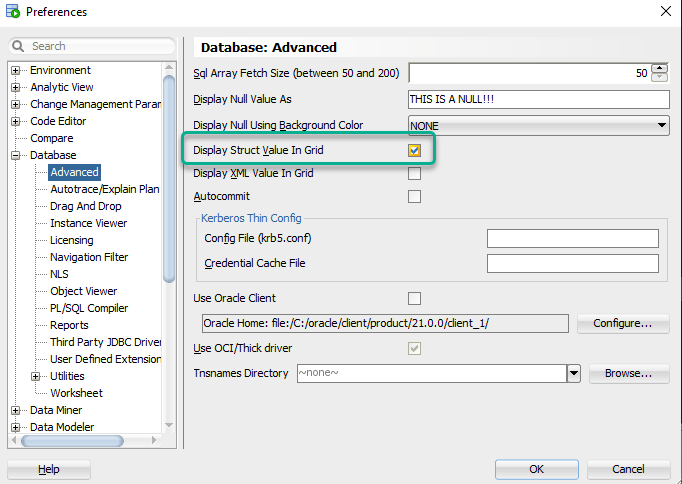
Task: Edit the Display Null Value As field
Action: pyautogui.click(x=539, y=99)
